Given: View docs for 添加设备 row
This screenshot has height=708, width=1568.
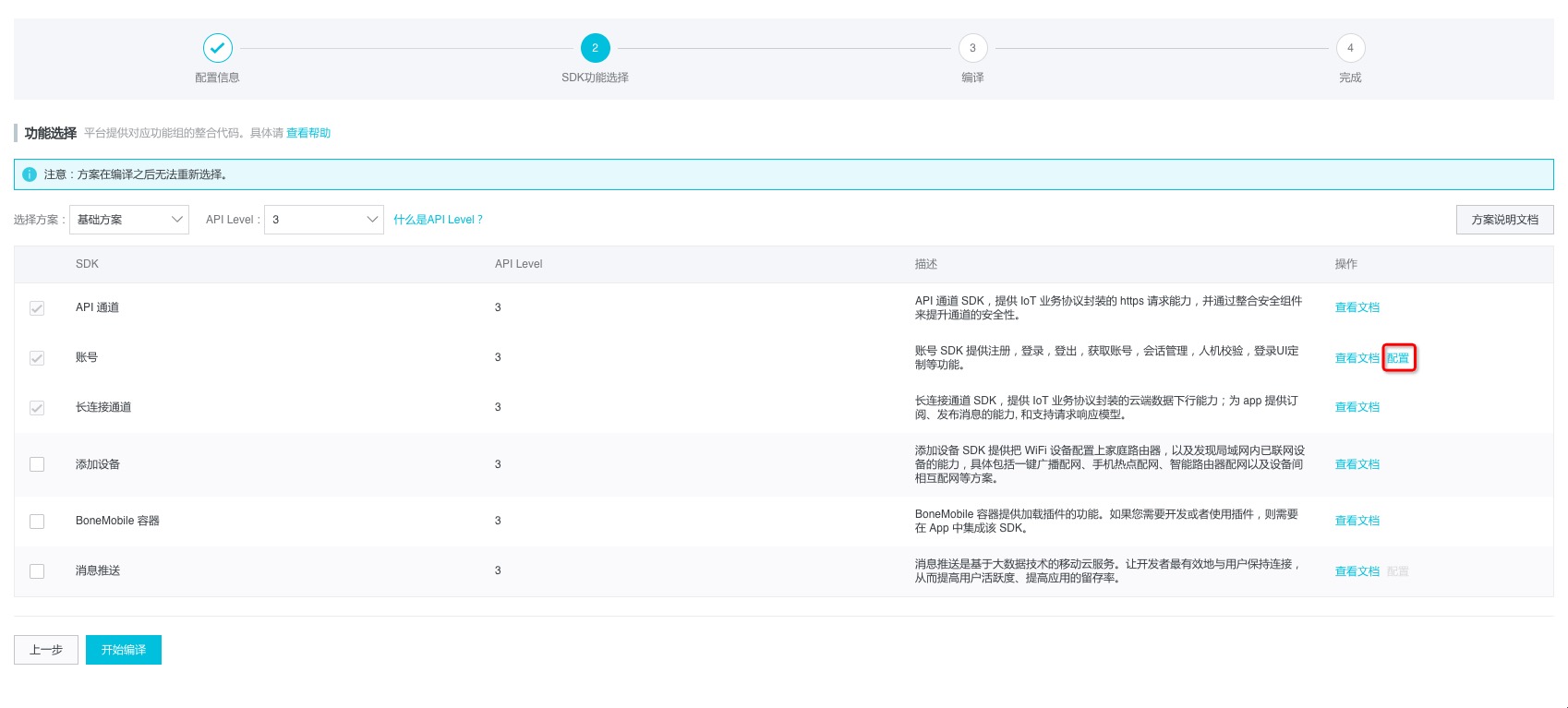Looking at the screenshot, I should click(1357, 464).
